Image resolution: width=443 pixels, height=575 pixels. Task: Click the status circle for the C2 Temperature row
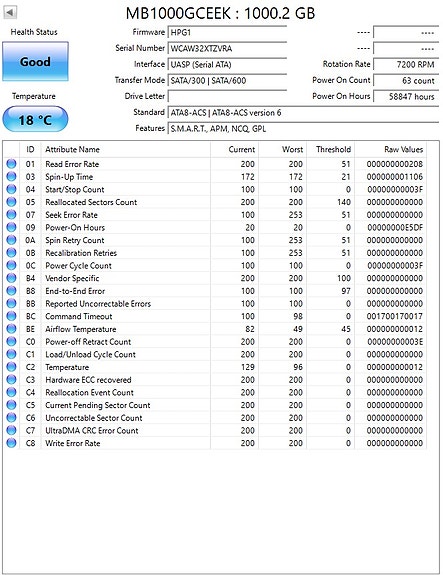11,367
